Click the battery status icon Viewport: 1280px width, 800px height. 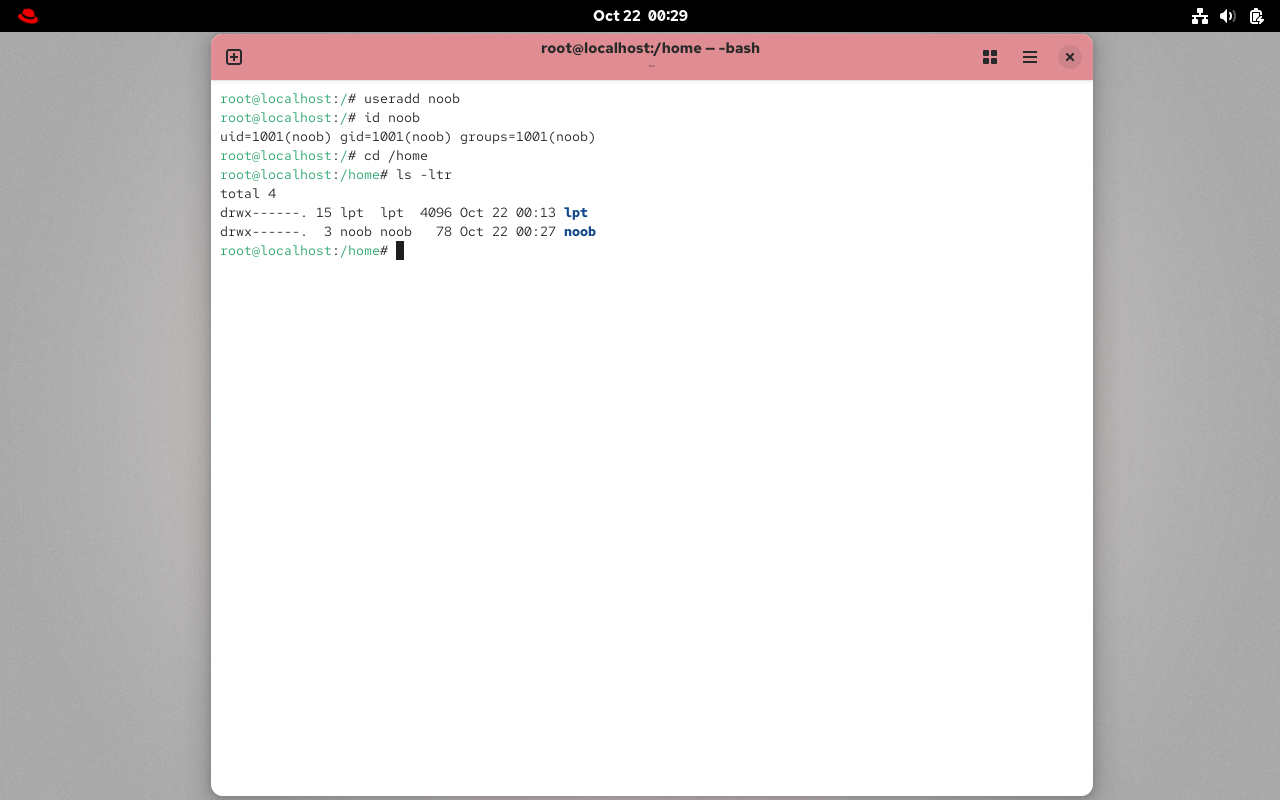pos(1256,16)
